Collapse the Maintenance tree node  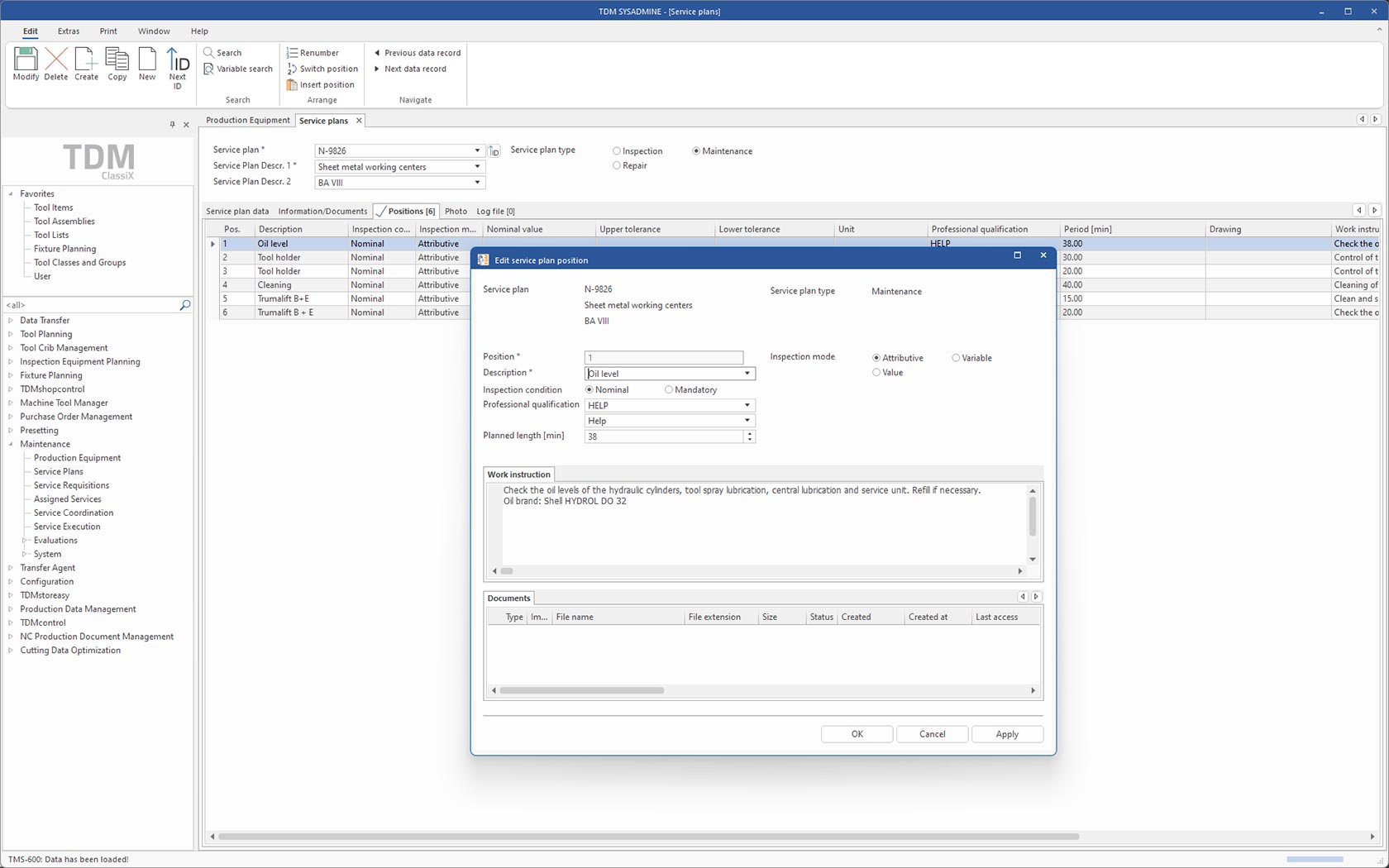11,444
